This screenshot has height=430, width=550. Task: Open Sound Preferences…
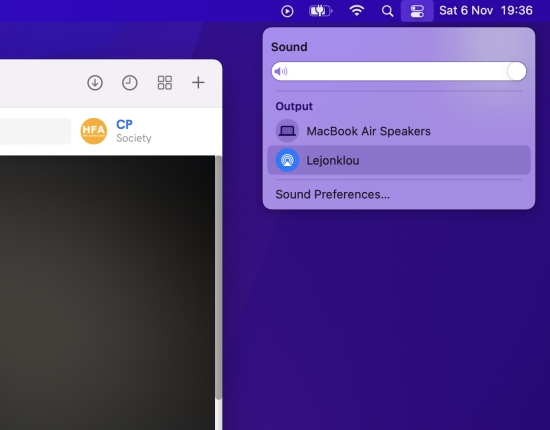[x=333, y=194]
